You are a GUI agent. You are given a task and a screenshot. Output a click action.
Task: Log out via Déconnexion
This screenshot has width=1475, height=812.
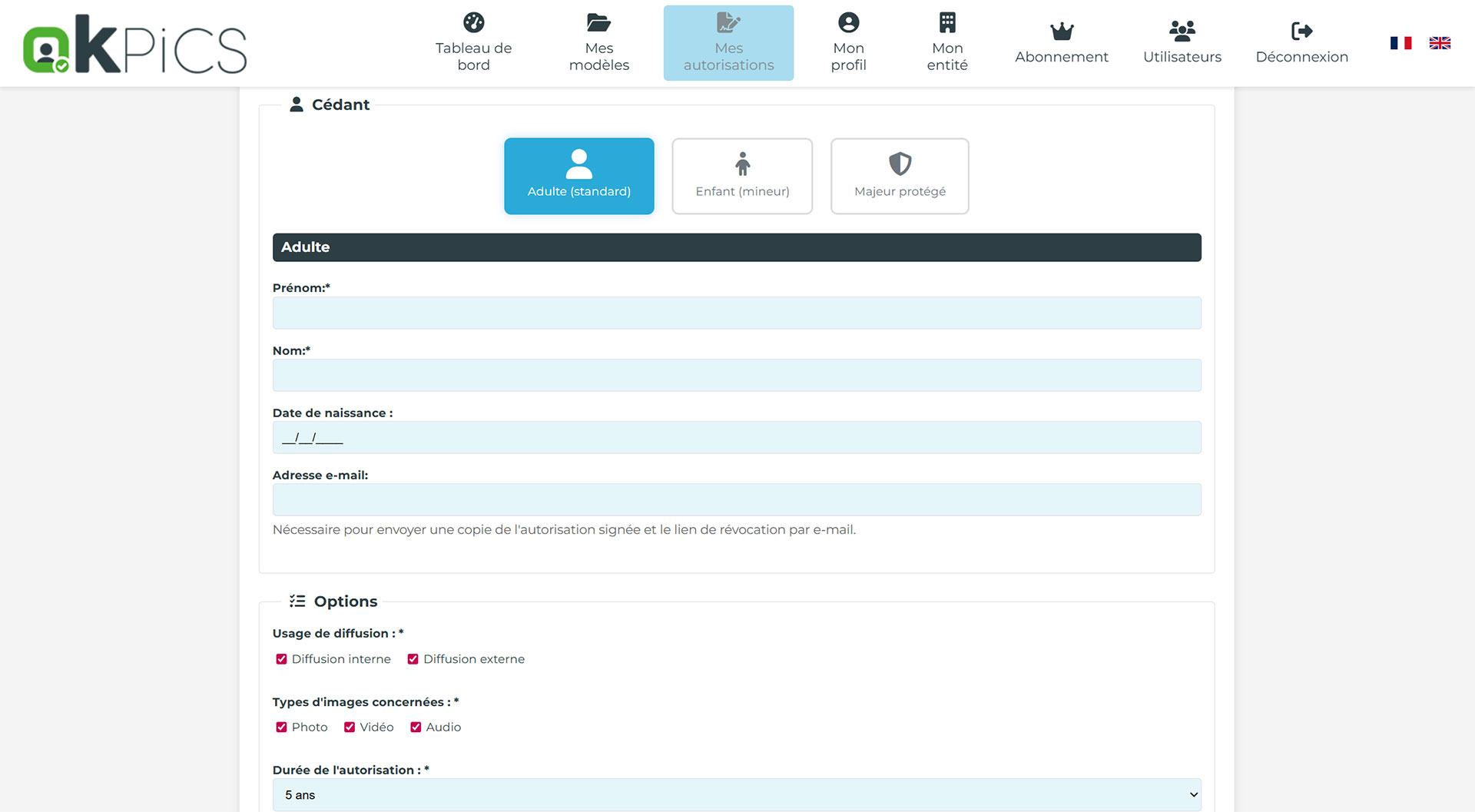point(1302,43)
